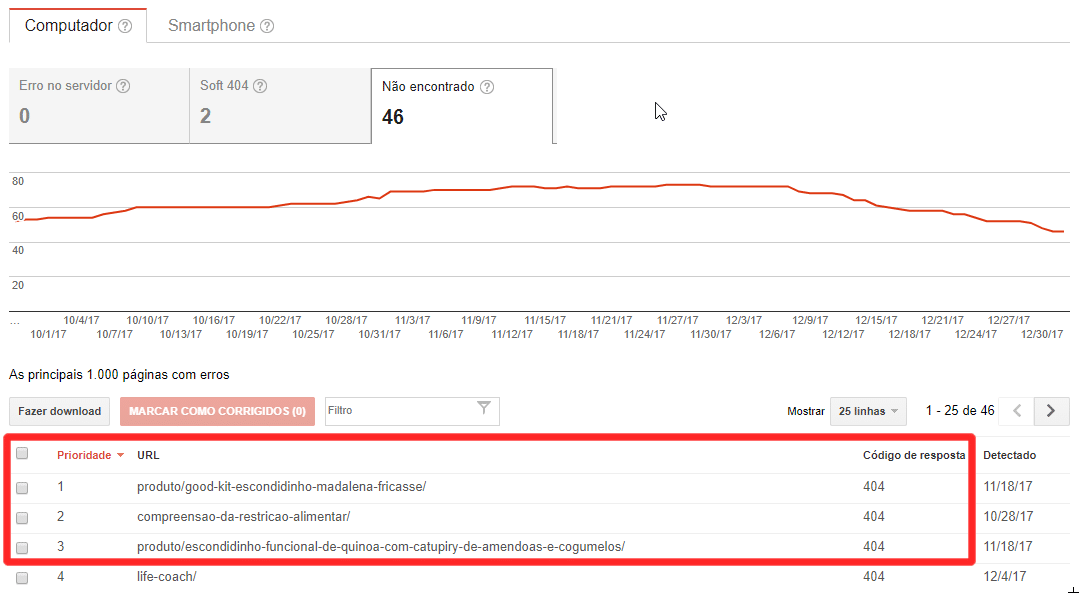Click inside the Filtro text field

(x=398, y=411)
